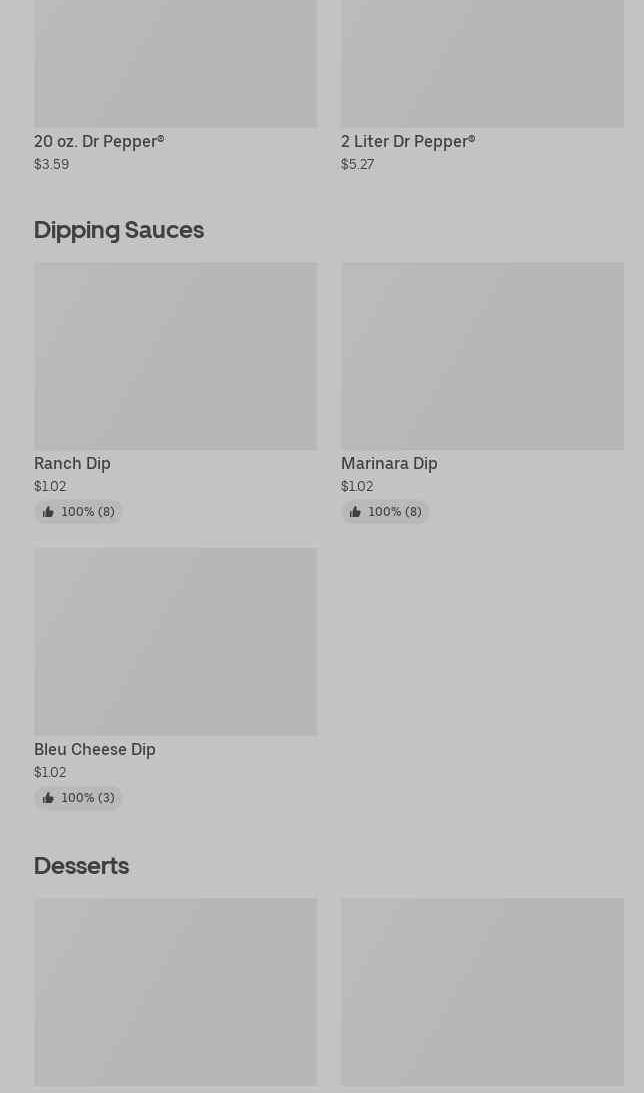Click the $5.27 price of 2 Liter Dr Pepper

(x=357, y=165)
